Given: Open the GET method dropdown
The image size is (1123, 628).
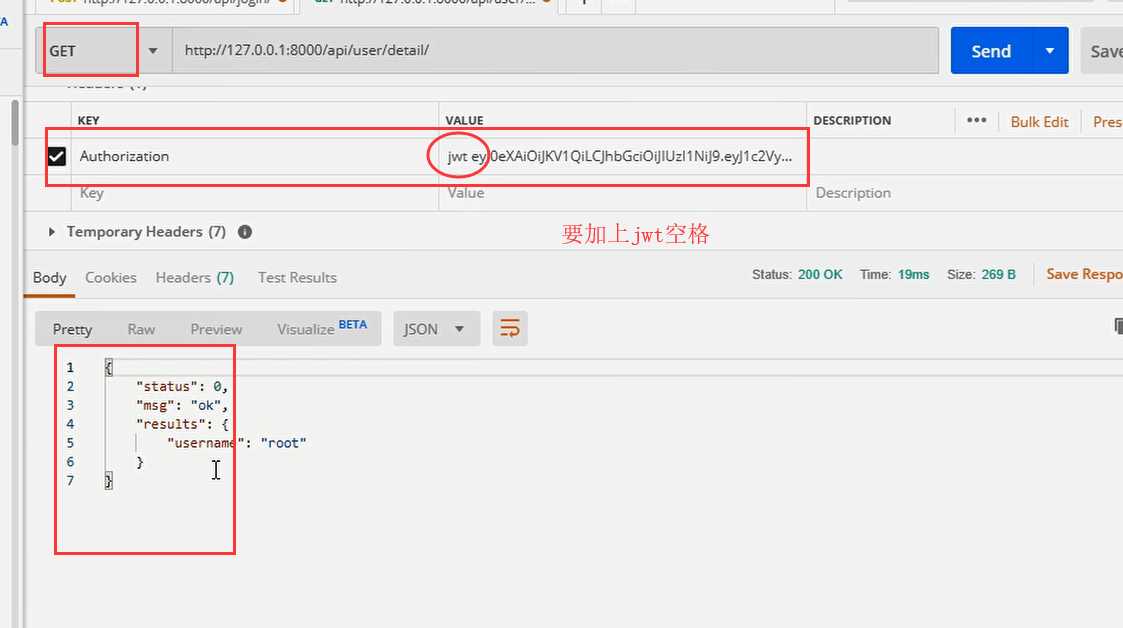Looking at the screenshot, I should coord(104,51).
